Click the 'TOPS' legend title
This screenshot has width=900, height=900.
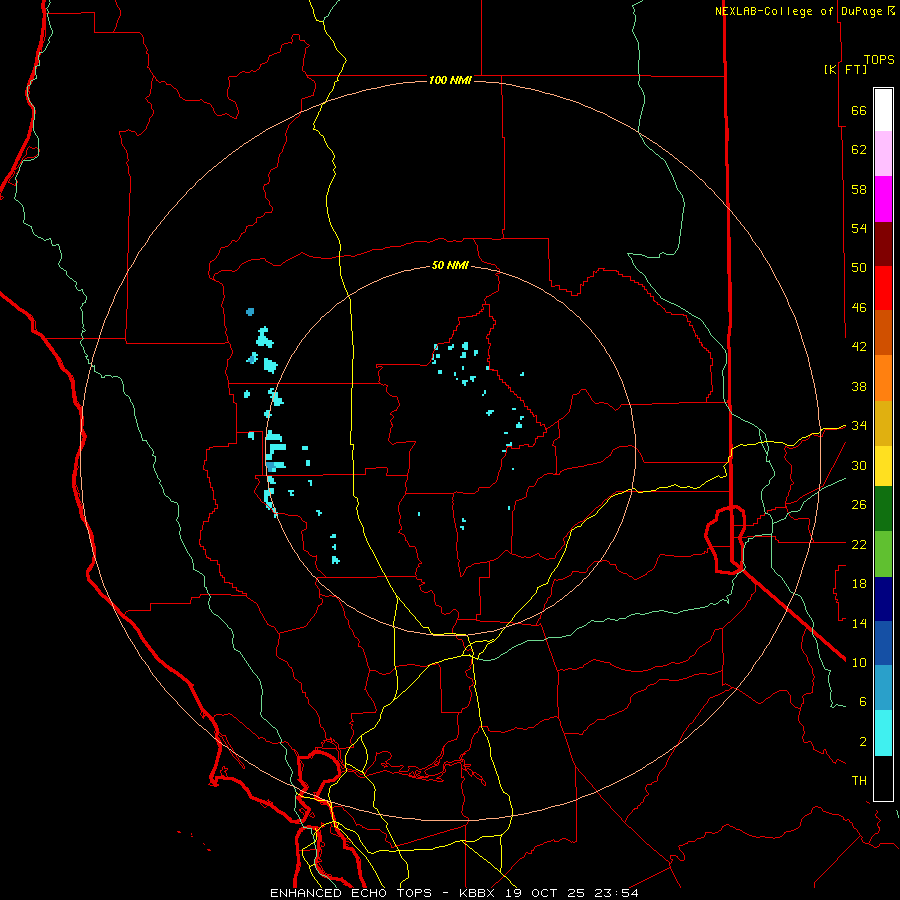tap(879, 60)
